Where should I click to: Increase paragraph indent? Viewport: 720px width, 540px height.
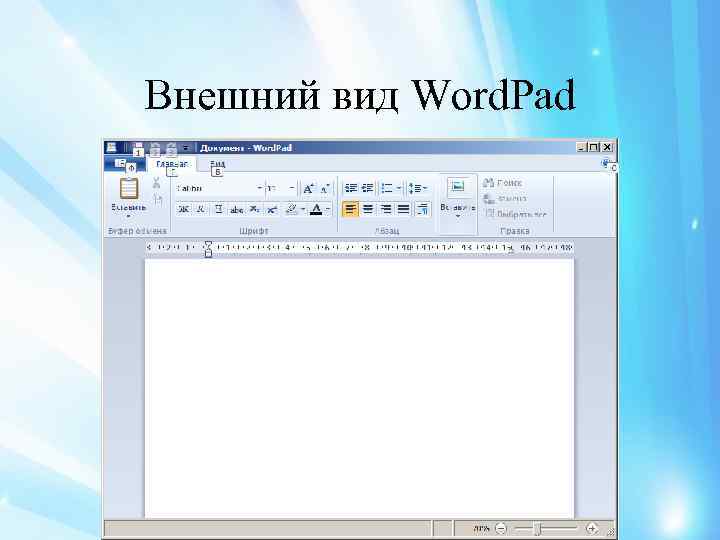[x=367, y=188]
